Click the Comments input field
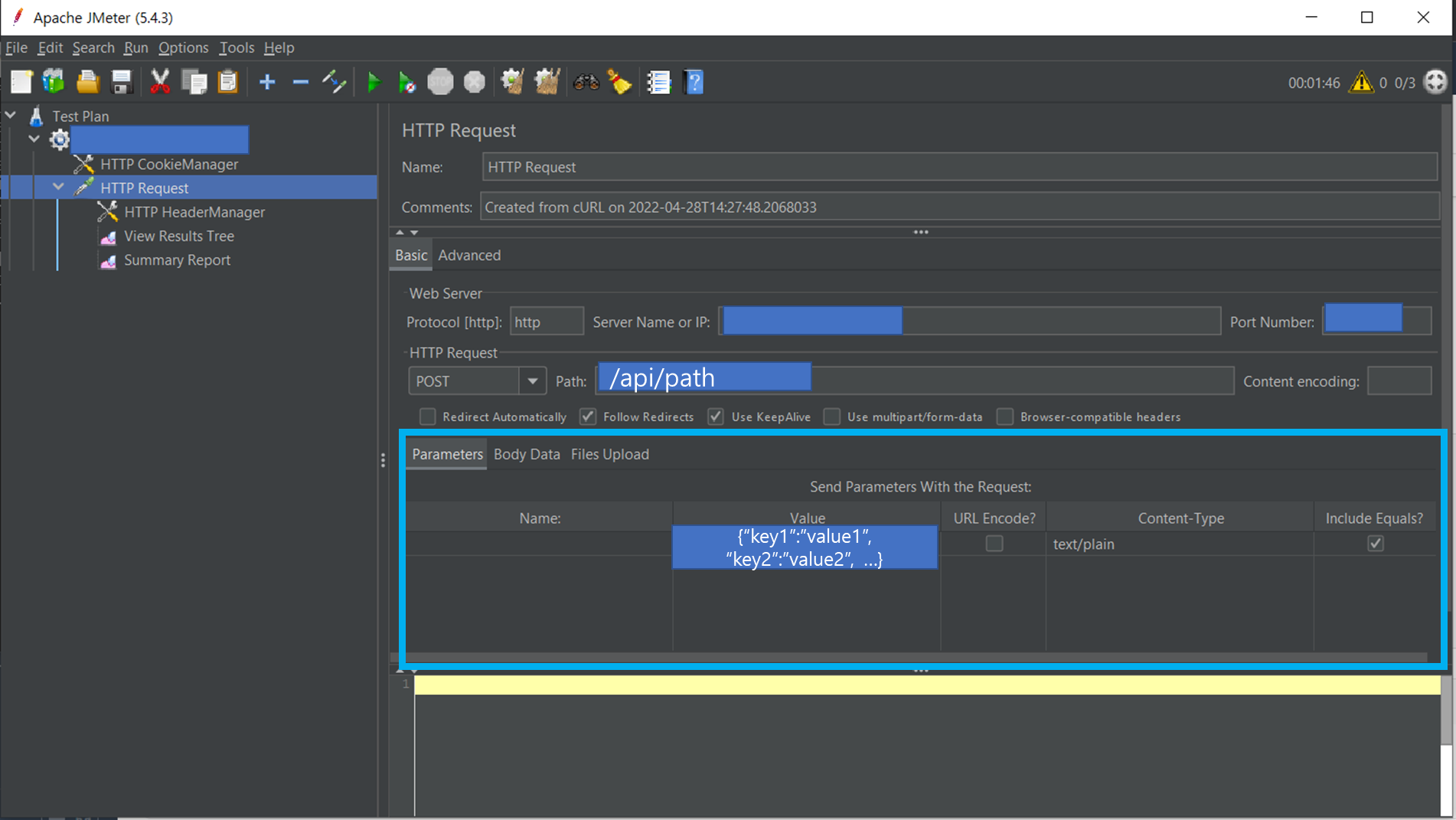The width and height of the screenshot is (1456, 820). click(x=960, y=207)
